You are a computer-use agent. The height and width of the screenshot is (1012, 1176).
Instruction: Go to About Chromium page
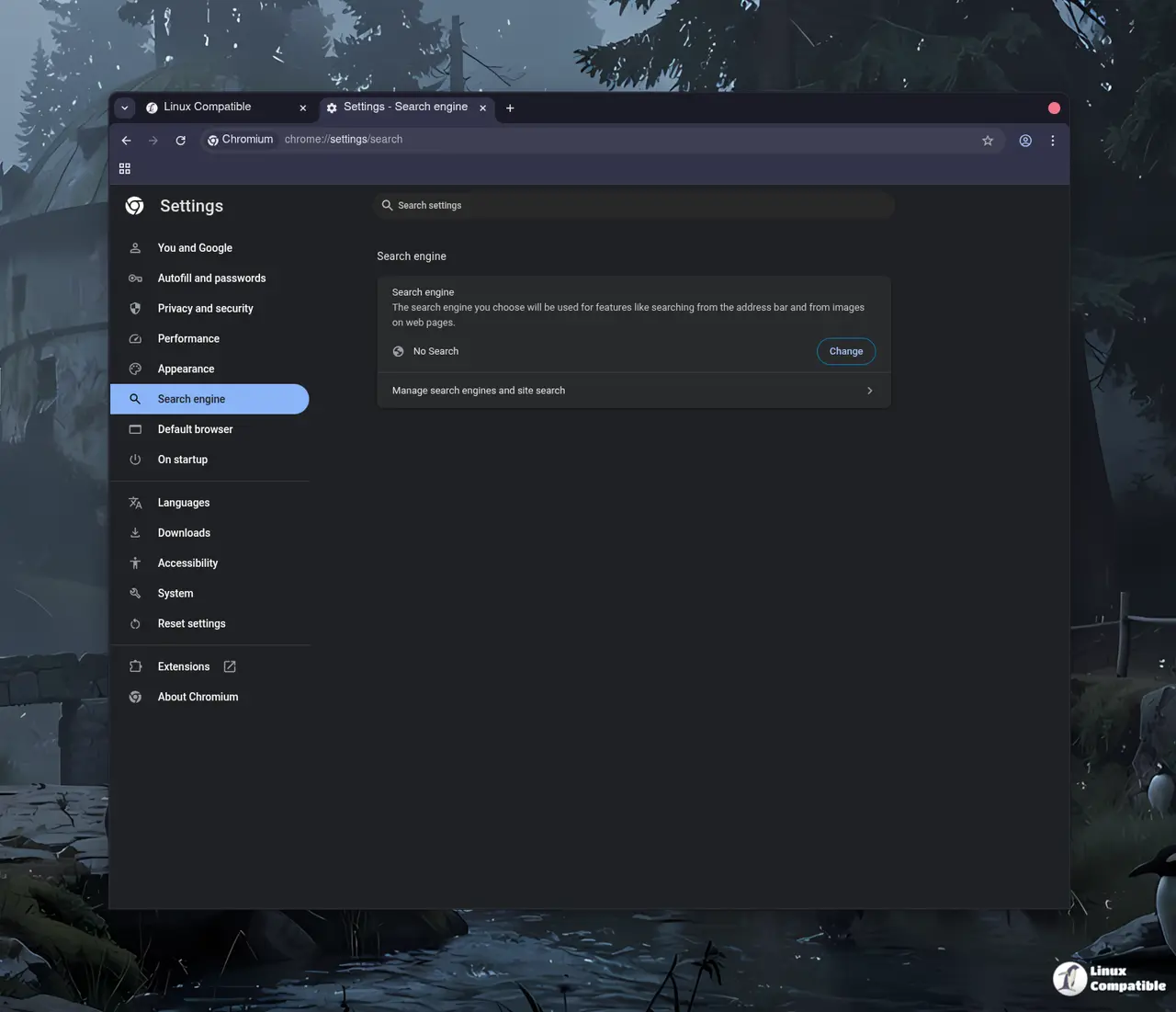(198, 697)
